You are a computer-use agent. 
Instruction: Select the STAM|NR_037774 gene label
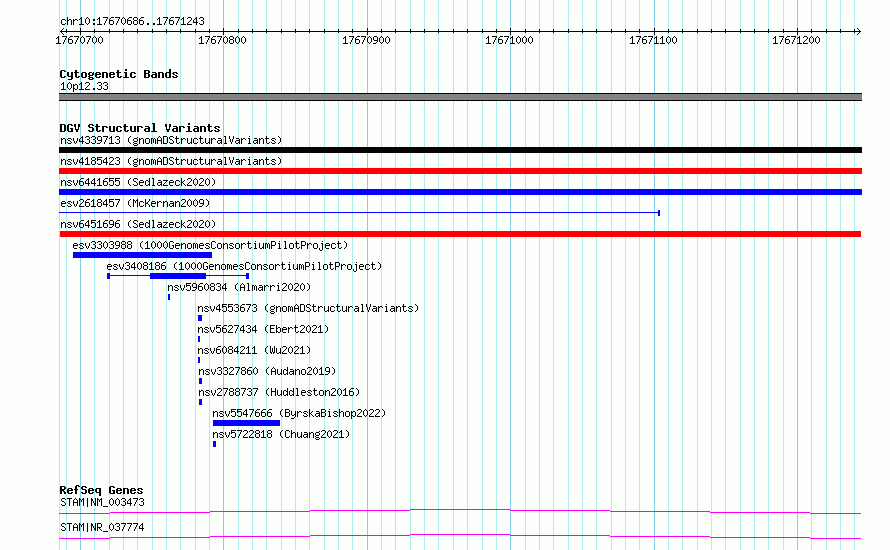[102, 527]
